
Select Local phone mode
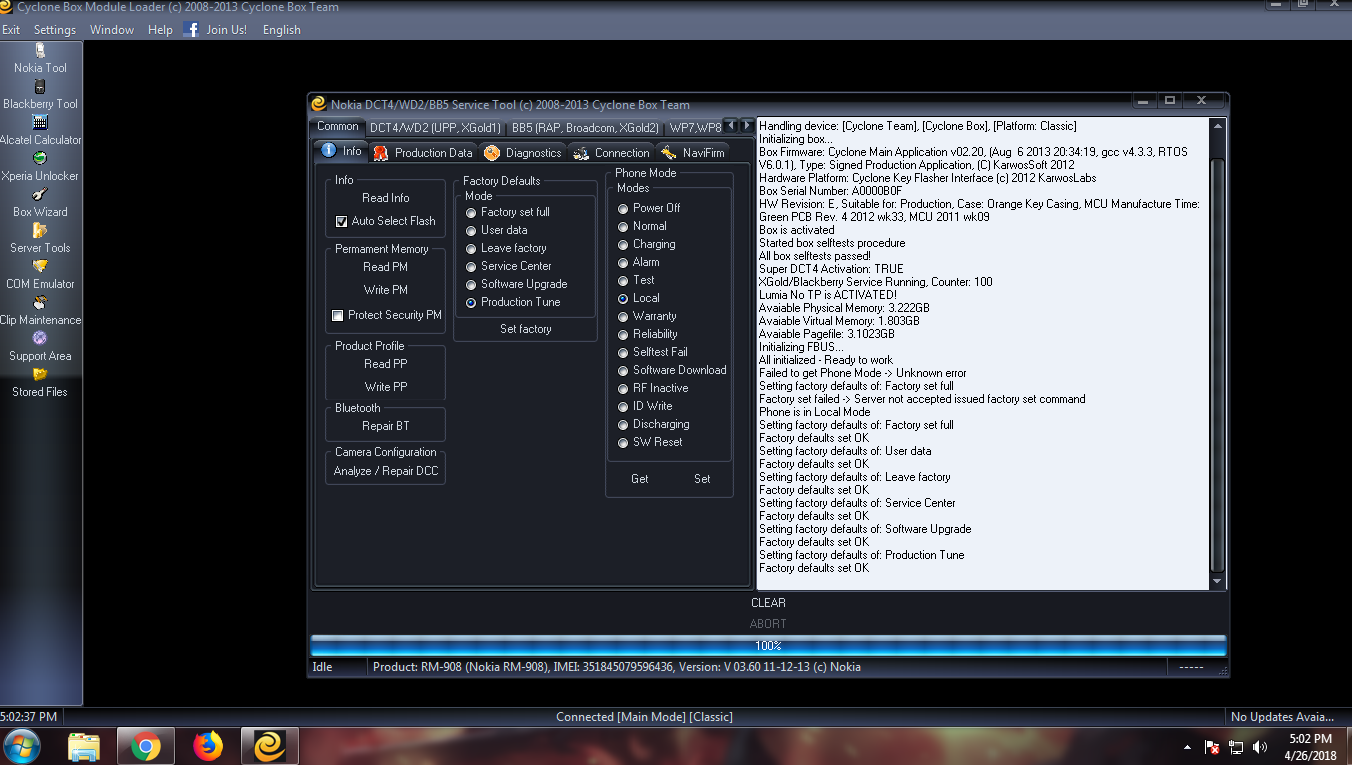tap(623, 298)
